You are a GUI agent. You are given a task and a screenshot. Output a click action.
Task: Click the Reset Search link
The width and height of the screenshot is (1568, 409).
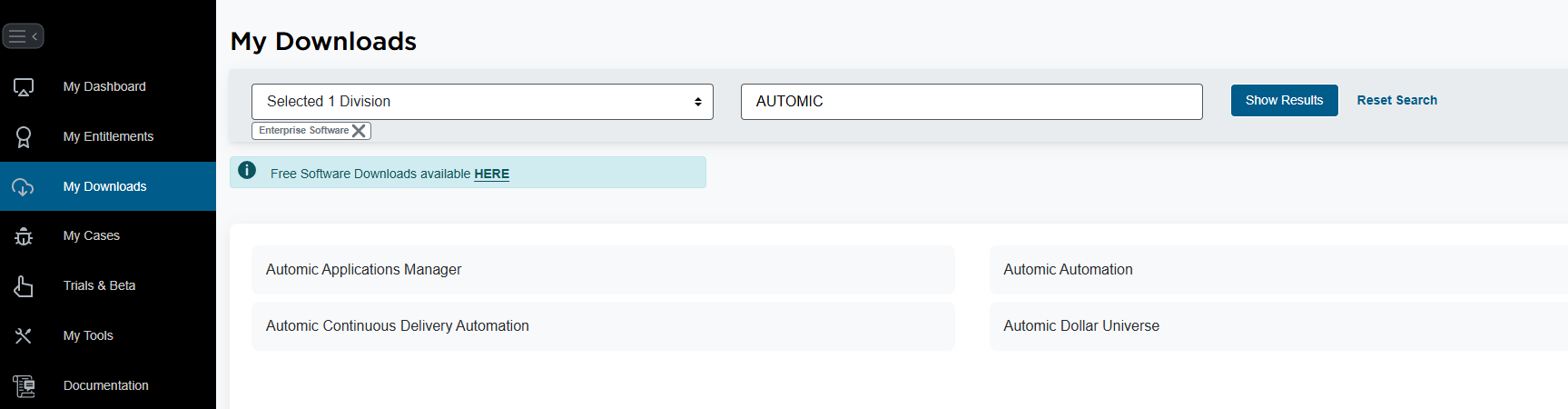tap(1396, 100)
